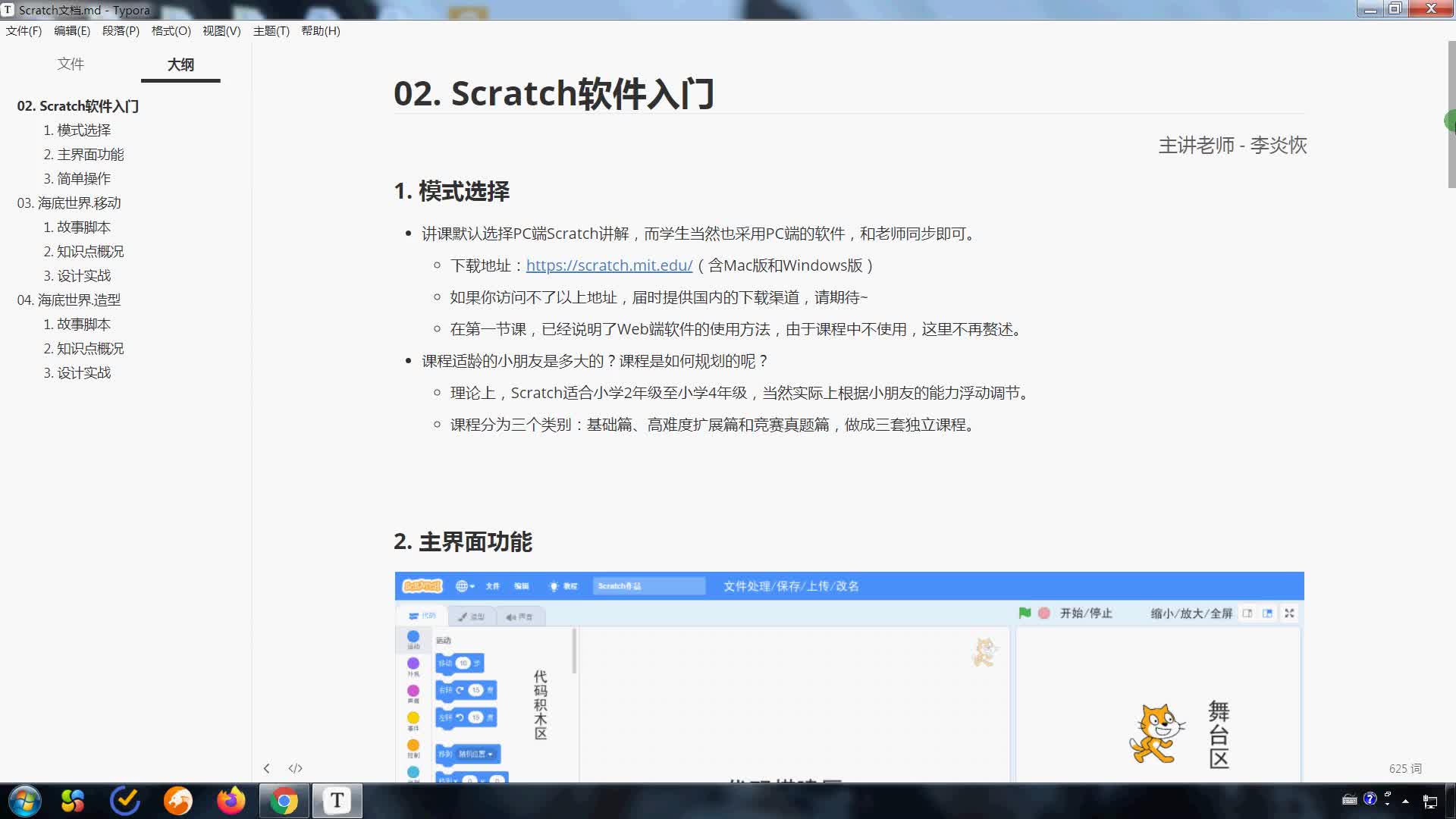Open the 格式(O) menu
The height and width of the screenshot is (819, 1456).
[171, 31]
